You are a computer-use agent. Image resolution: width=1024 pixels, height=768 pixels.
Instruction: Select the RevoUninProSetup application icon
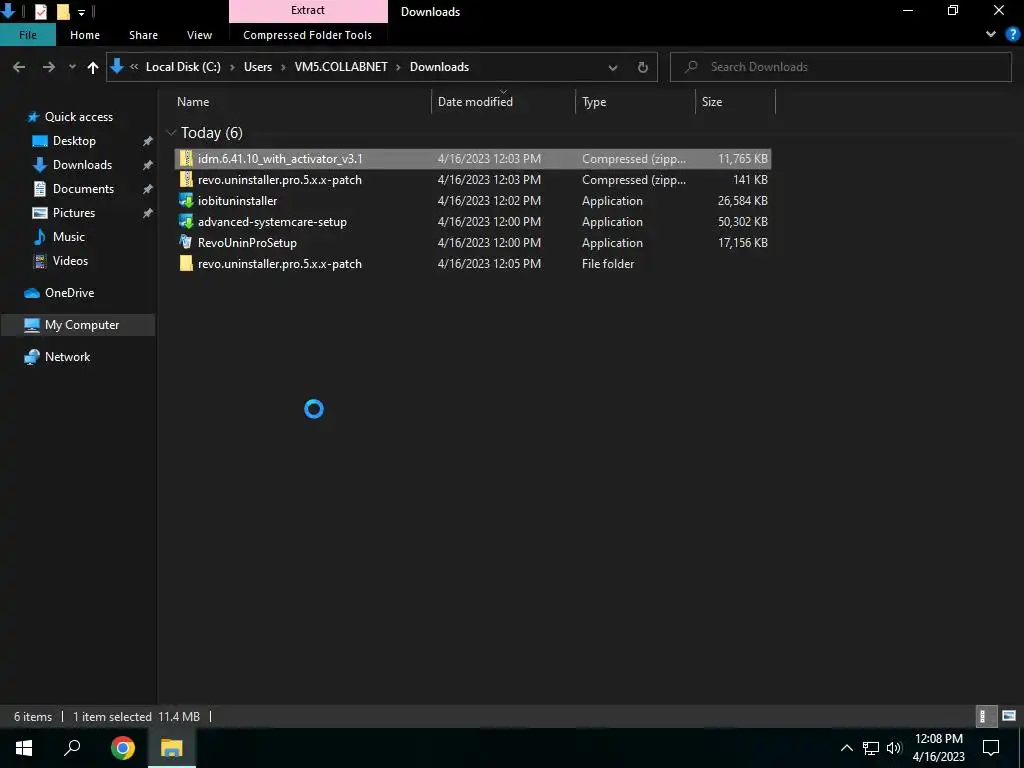(186, 242)
